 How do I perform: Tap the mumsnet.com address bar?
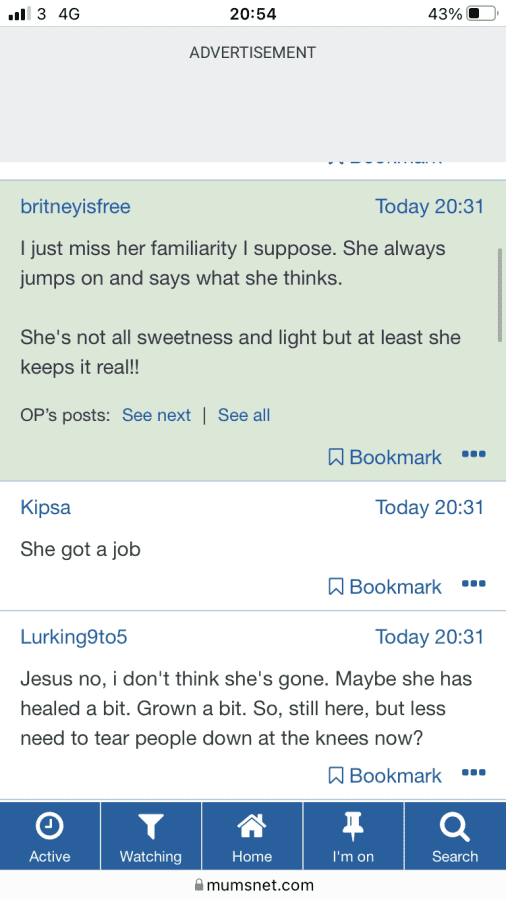pyautogui.click(x=253, y=885)
